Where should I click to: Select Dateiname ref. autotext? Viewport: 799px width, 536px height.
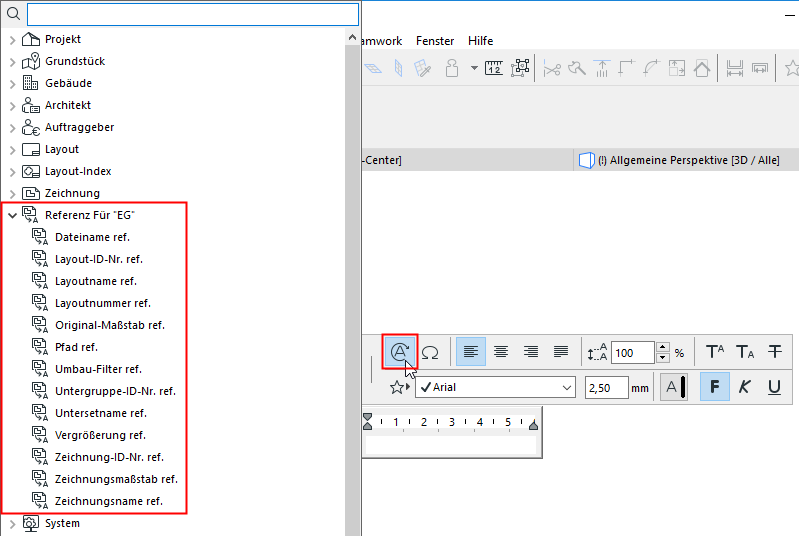(x=92, y=237)
